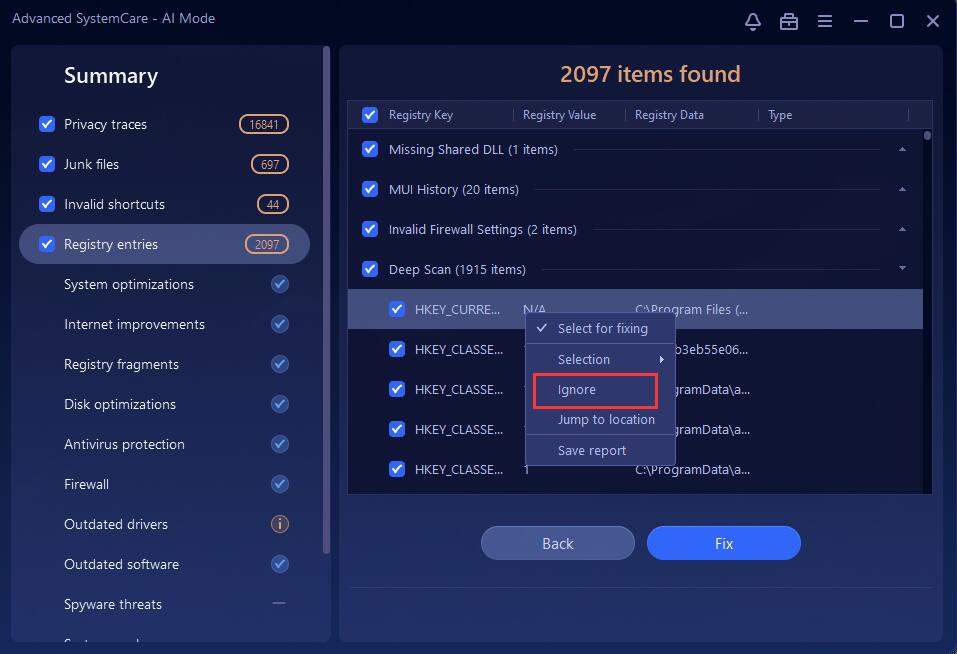Click the Spyware threats dash status icon
Viewport: 957px width, 654px height.
[x=279, y=603]
